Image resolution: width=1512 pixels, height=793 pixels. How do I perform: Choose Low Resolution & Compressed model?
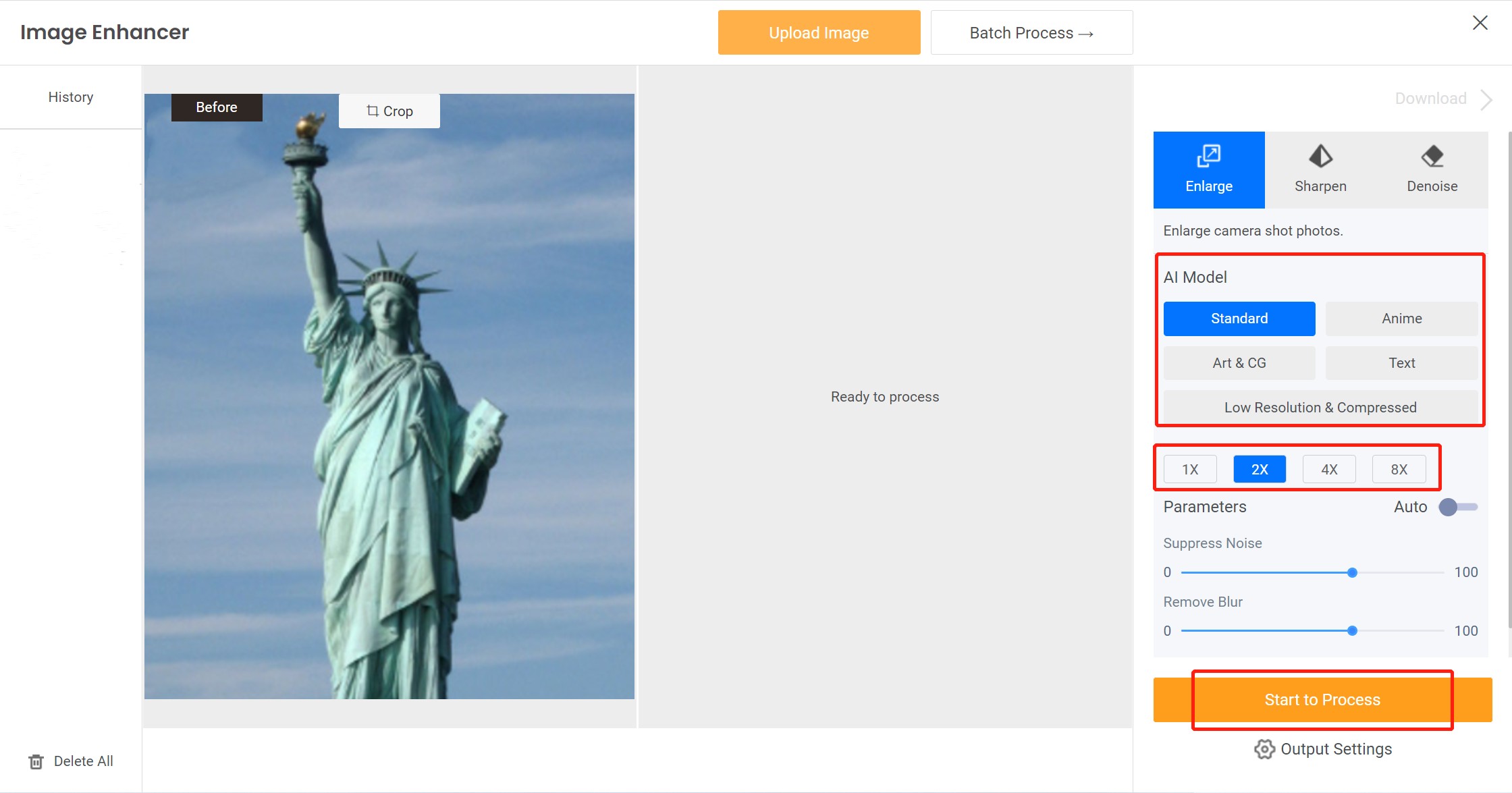(x=1320, y=408)
